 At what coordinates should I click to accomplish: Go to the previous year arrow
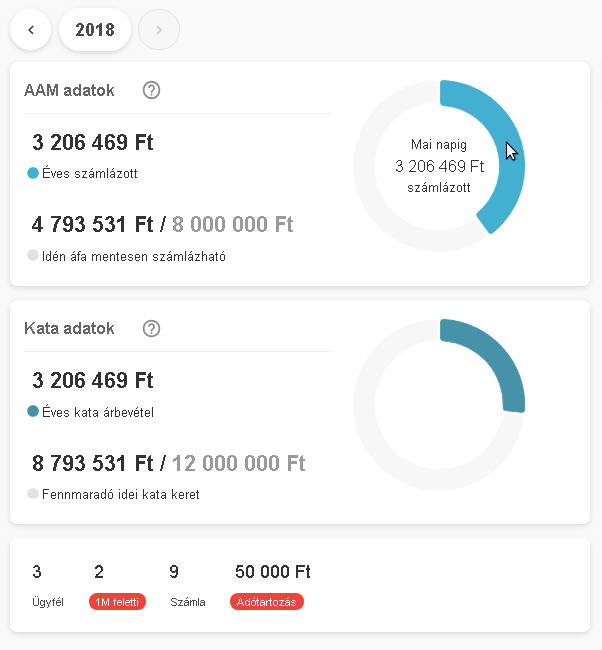31,30
